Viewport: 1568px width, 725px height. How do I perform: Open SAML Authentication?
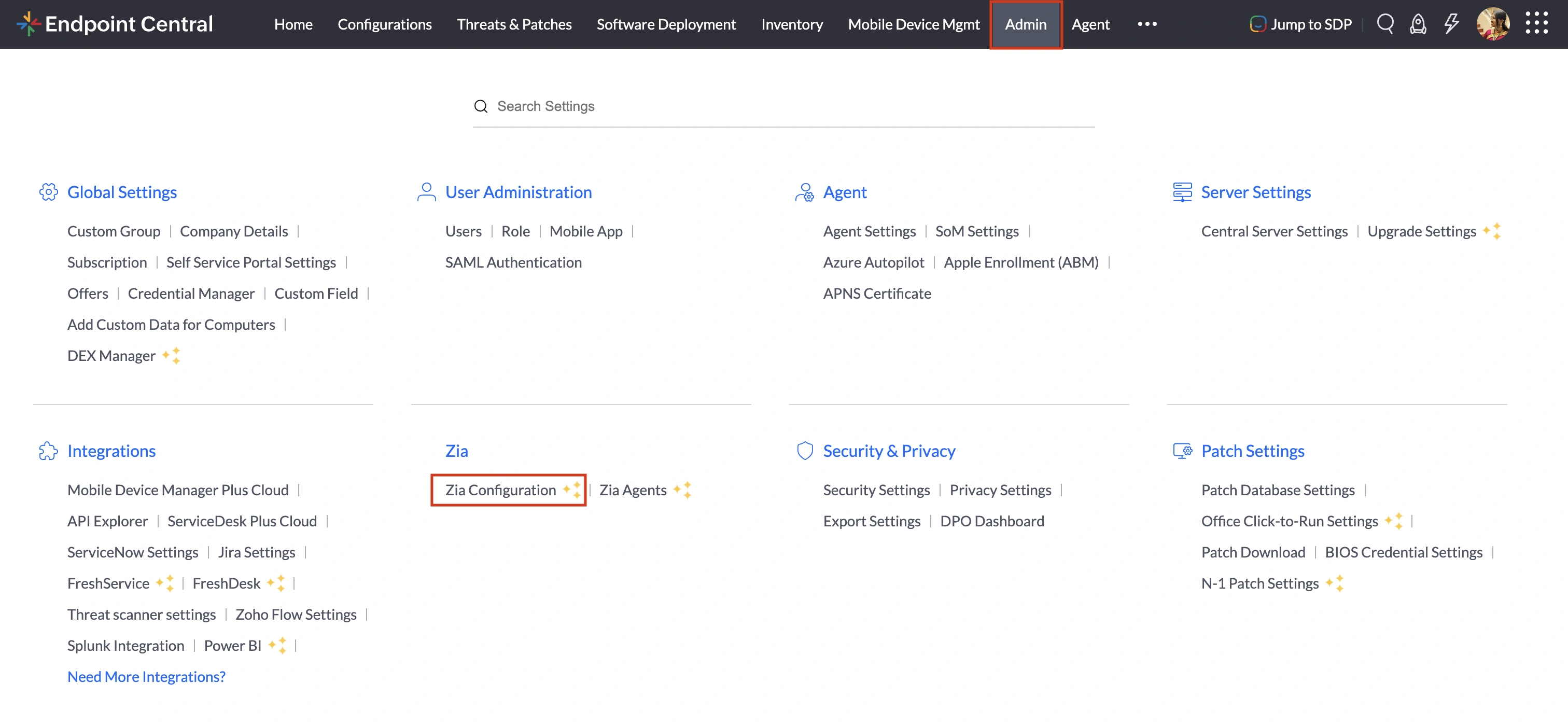tap(513, 262)
